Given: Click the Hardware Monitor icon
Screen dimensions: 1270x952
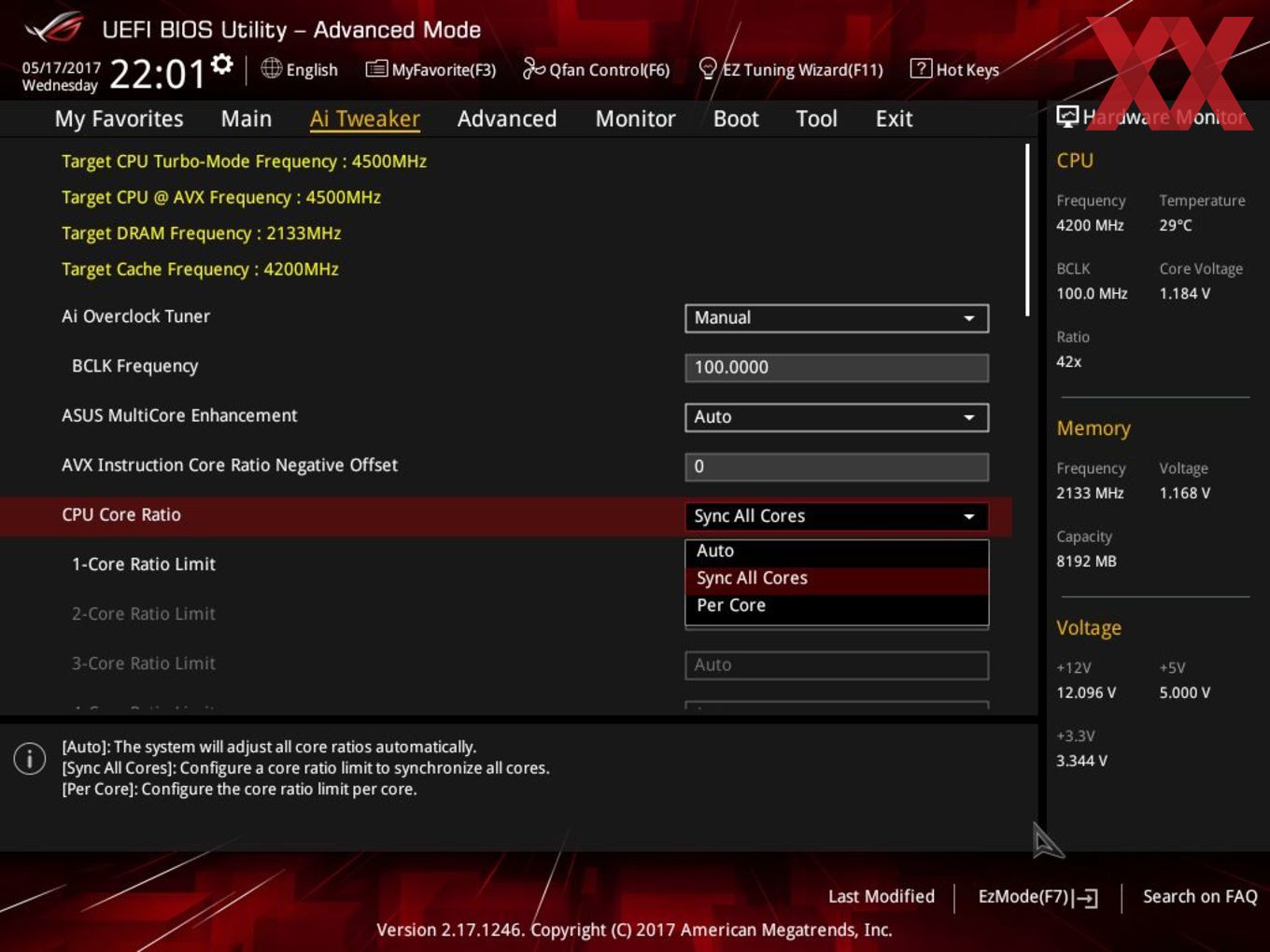Looking at the screenshot, I should tap(1066, 117).
